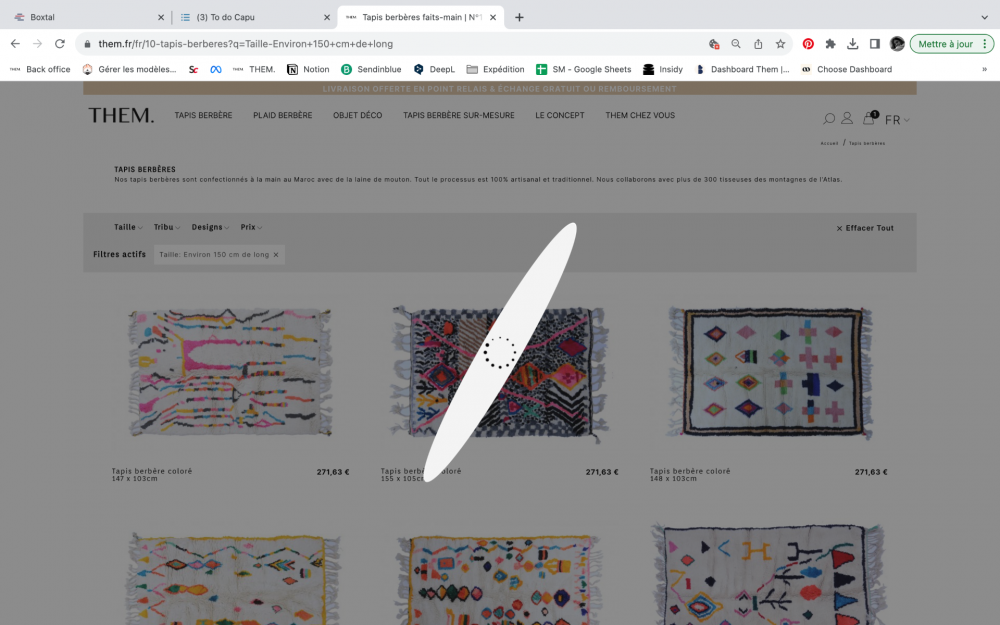The width and height of the screenshot is (1000, 625).
Task: Click the lock icon in the address bar
Action: coord(87,43)
